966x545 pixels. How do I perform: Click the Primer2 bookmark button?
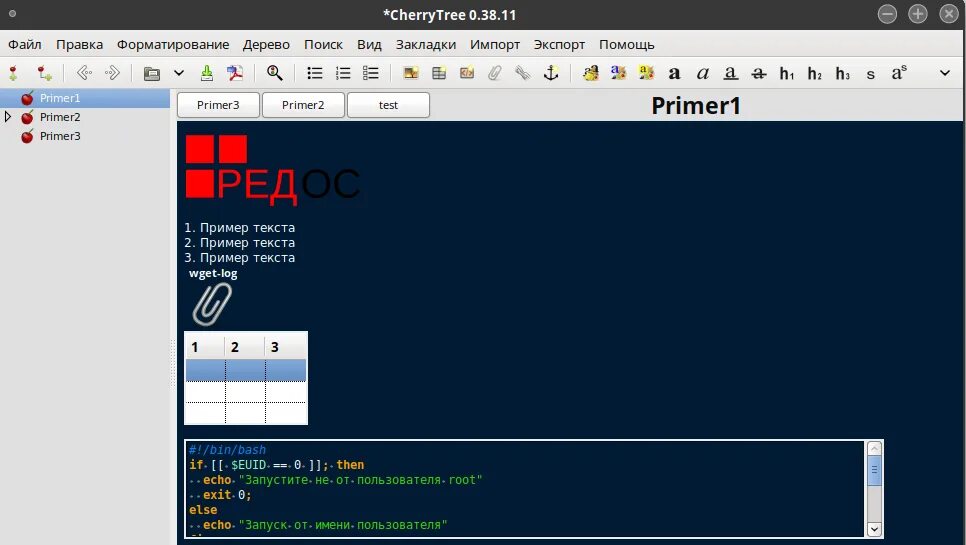click(x=303, y=105)
